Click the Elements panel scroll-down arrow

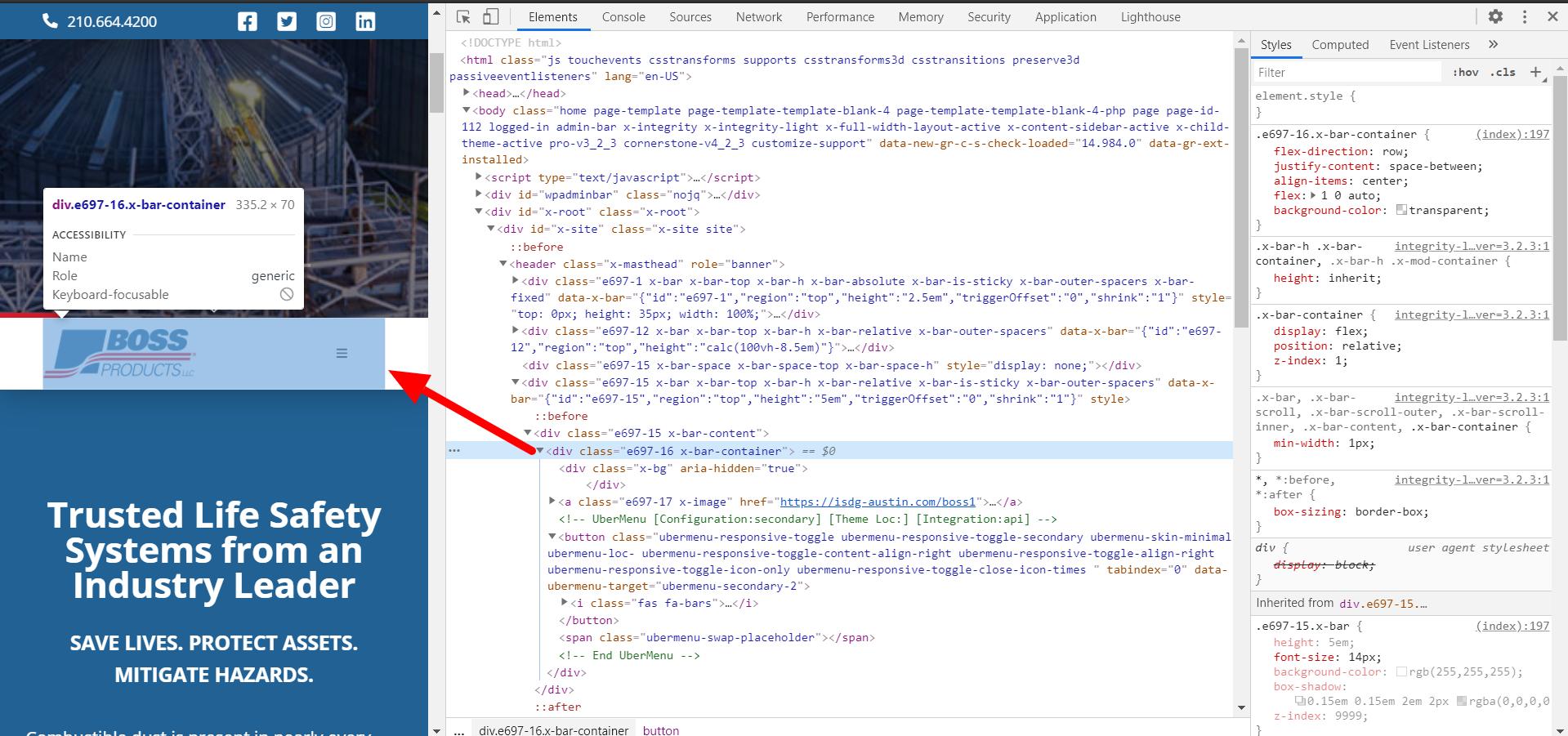point(1242,707)
